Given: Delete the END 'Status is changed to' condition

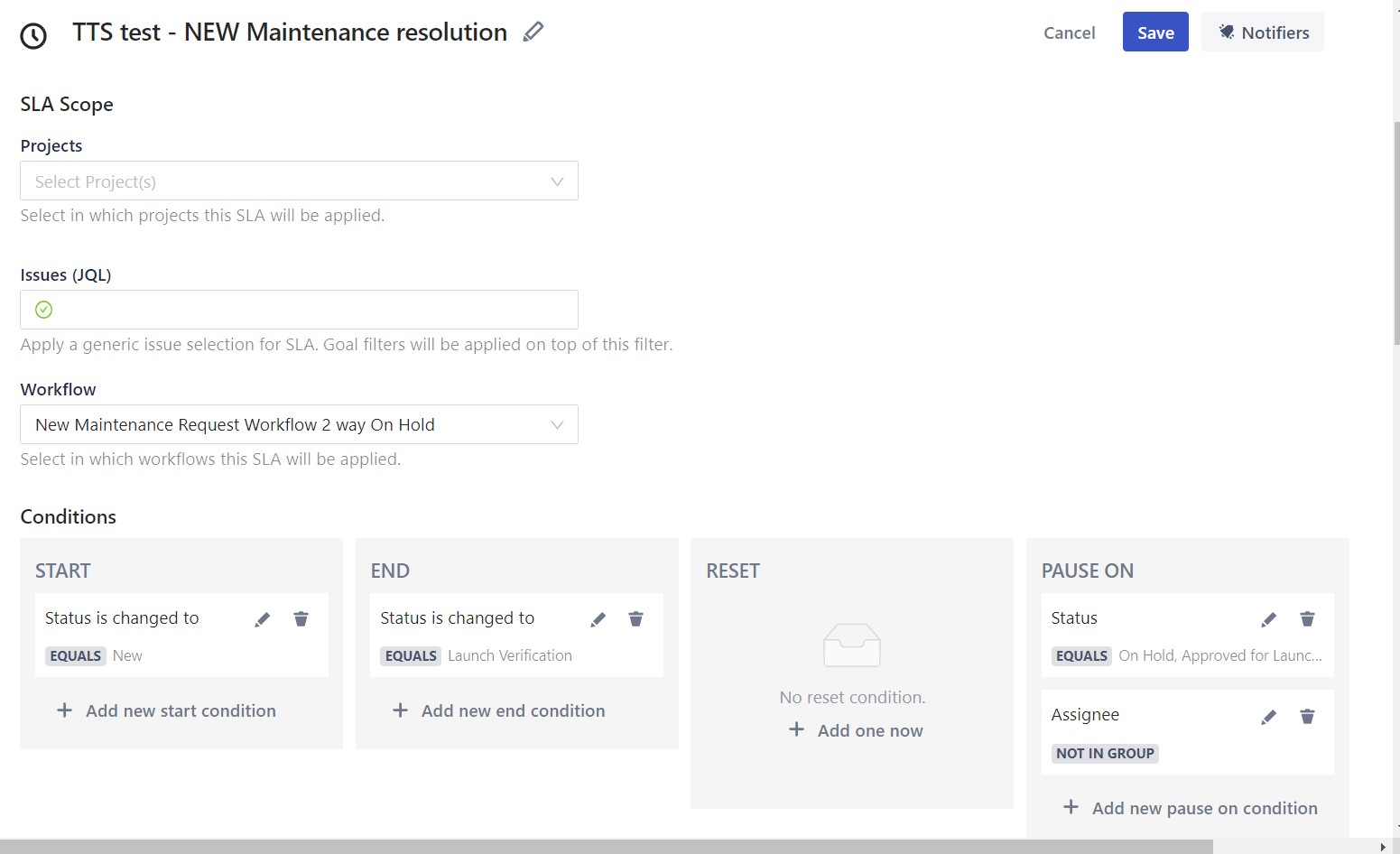Looking at the screenshot, I should pyautogui.click(x=635, y=619).
